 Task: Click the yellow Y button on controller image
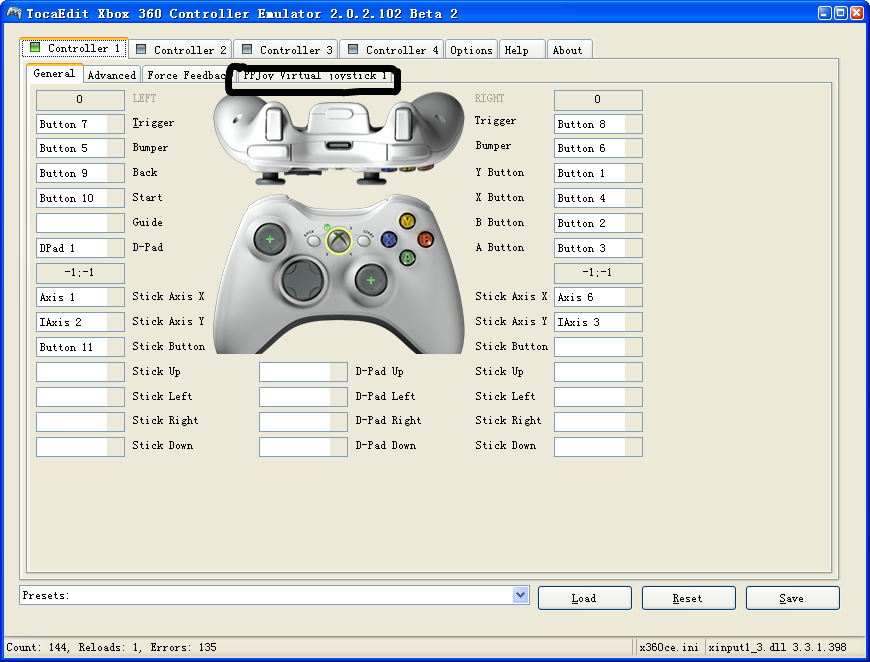click(x=407, y=221)
